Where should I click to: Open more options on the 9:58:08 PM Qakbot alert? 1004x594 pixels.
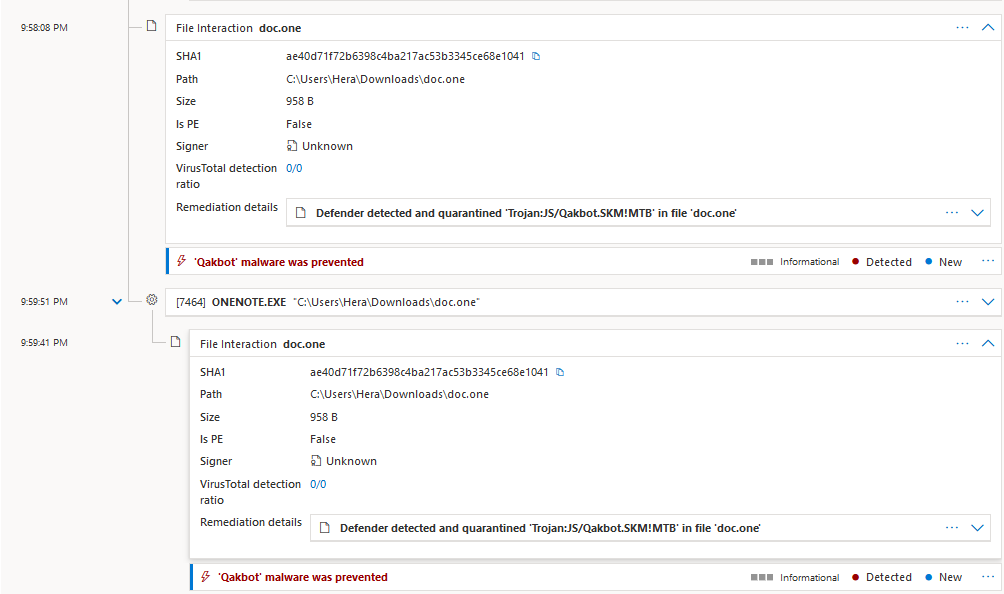pyautogui.click(x=988, y=261)
